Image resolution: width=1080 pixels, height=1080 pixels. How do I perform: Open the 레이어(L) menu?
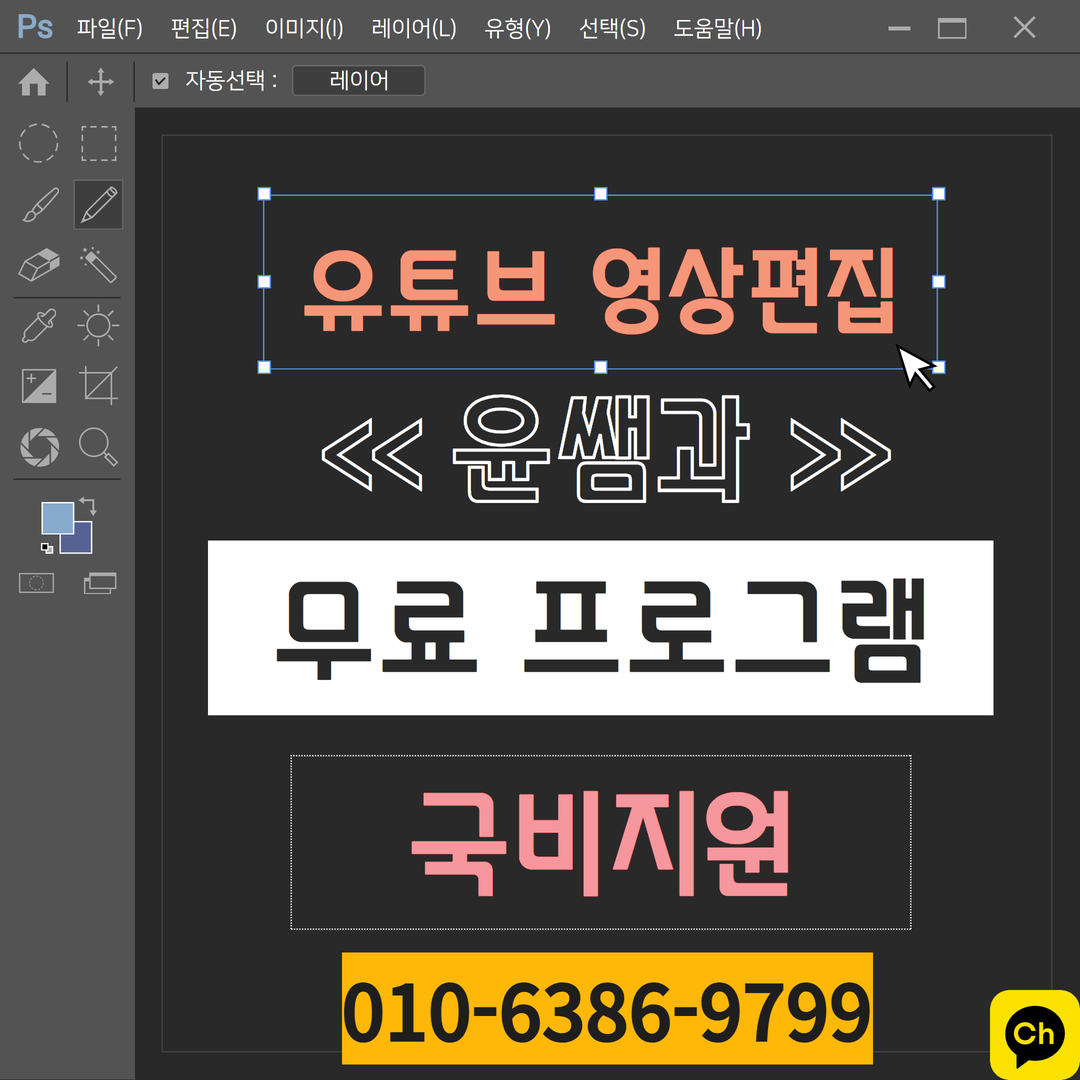click(x=414, y=28)
